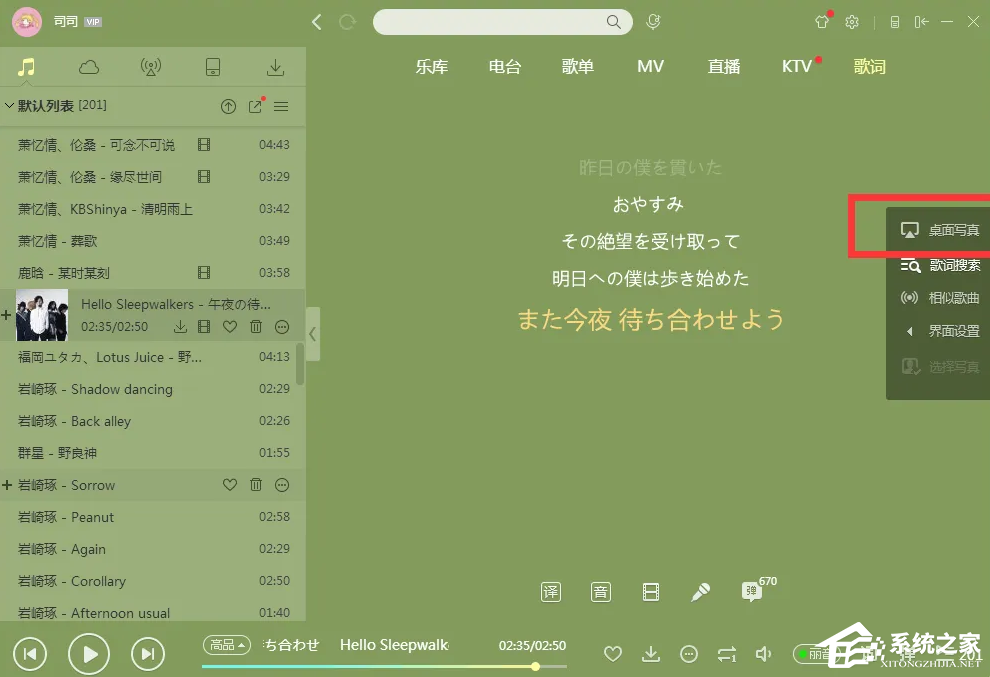Click the upload list arrow icon
This screenshot has width=990, height=677.
click(x=229, y=106)
